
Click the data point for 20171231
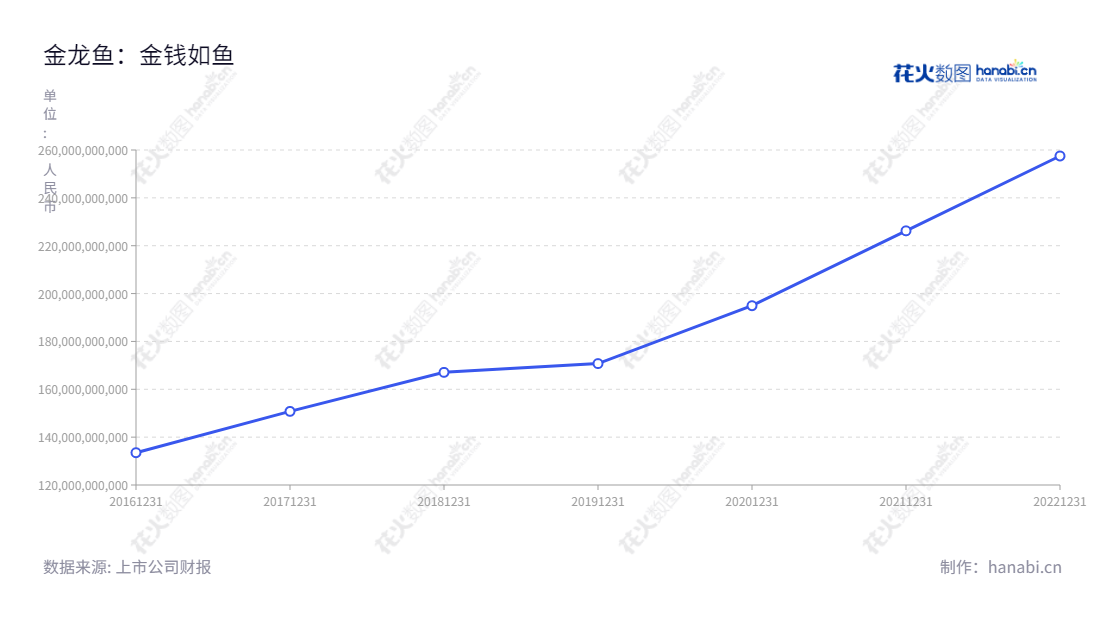coord(290,411)
